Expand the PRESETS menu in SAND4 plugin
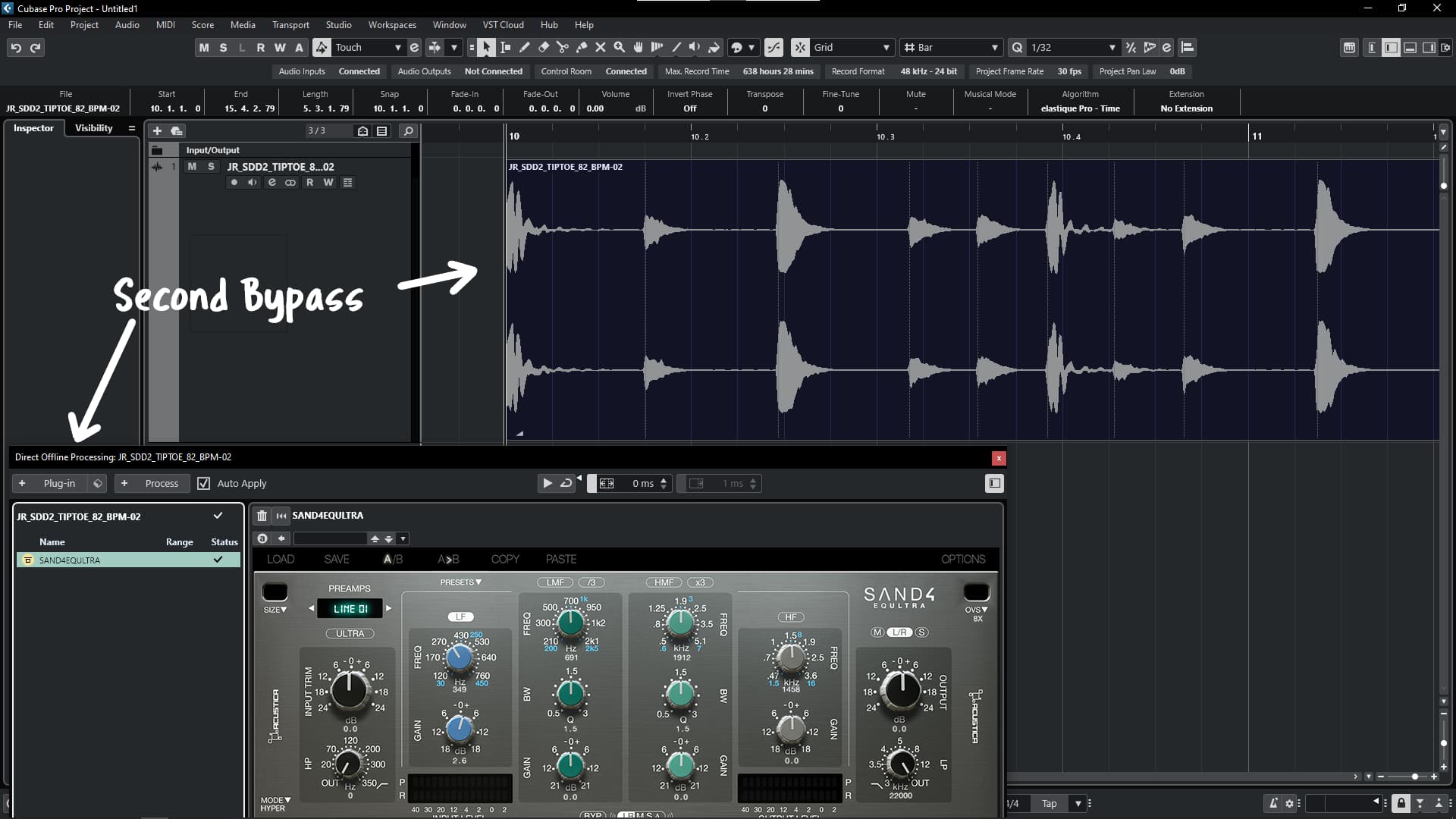Screen dimensions: 1456x819 tap(461, 582)
